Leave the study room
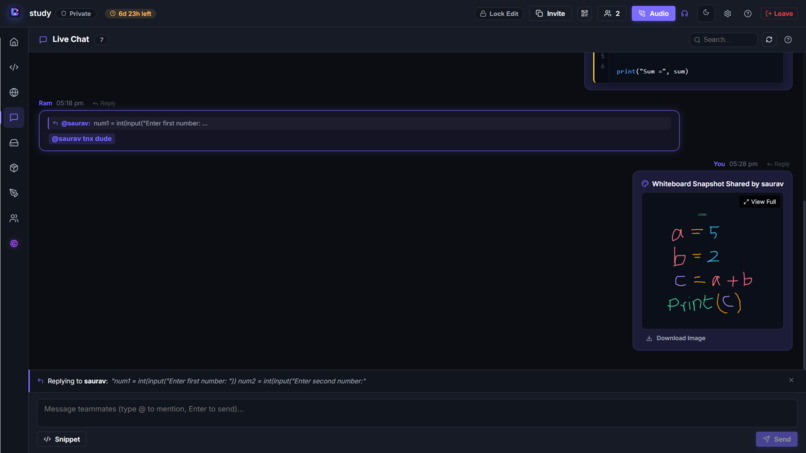 pyautogui.click(x=779, y=14)
